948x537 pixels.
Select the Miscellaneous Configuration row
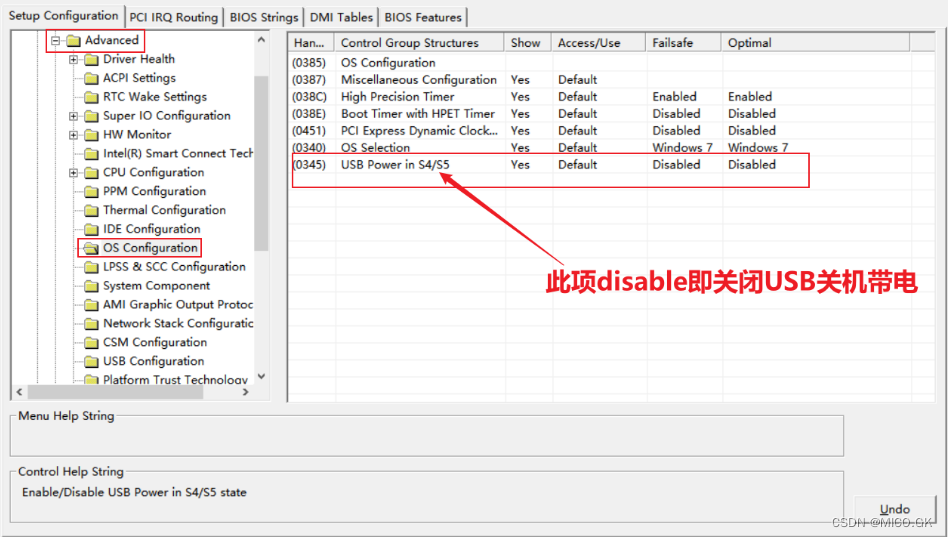point(611,80)
